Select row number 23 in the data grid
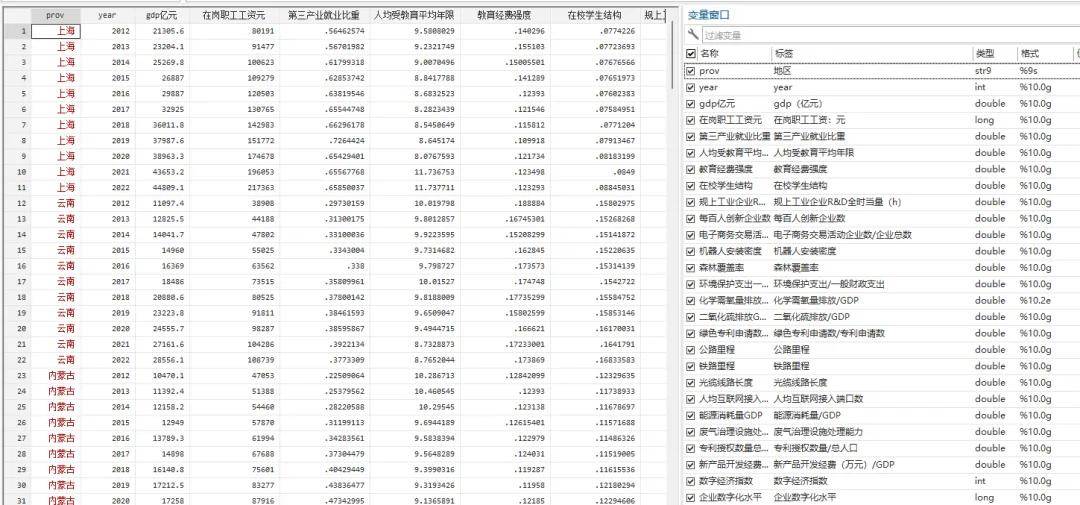Image resolution: width=1080 pixels, height=505 pixels. 17,375
